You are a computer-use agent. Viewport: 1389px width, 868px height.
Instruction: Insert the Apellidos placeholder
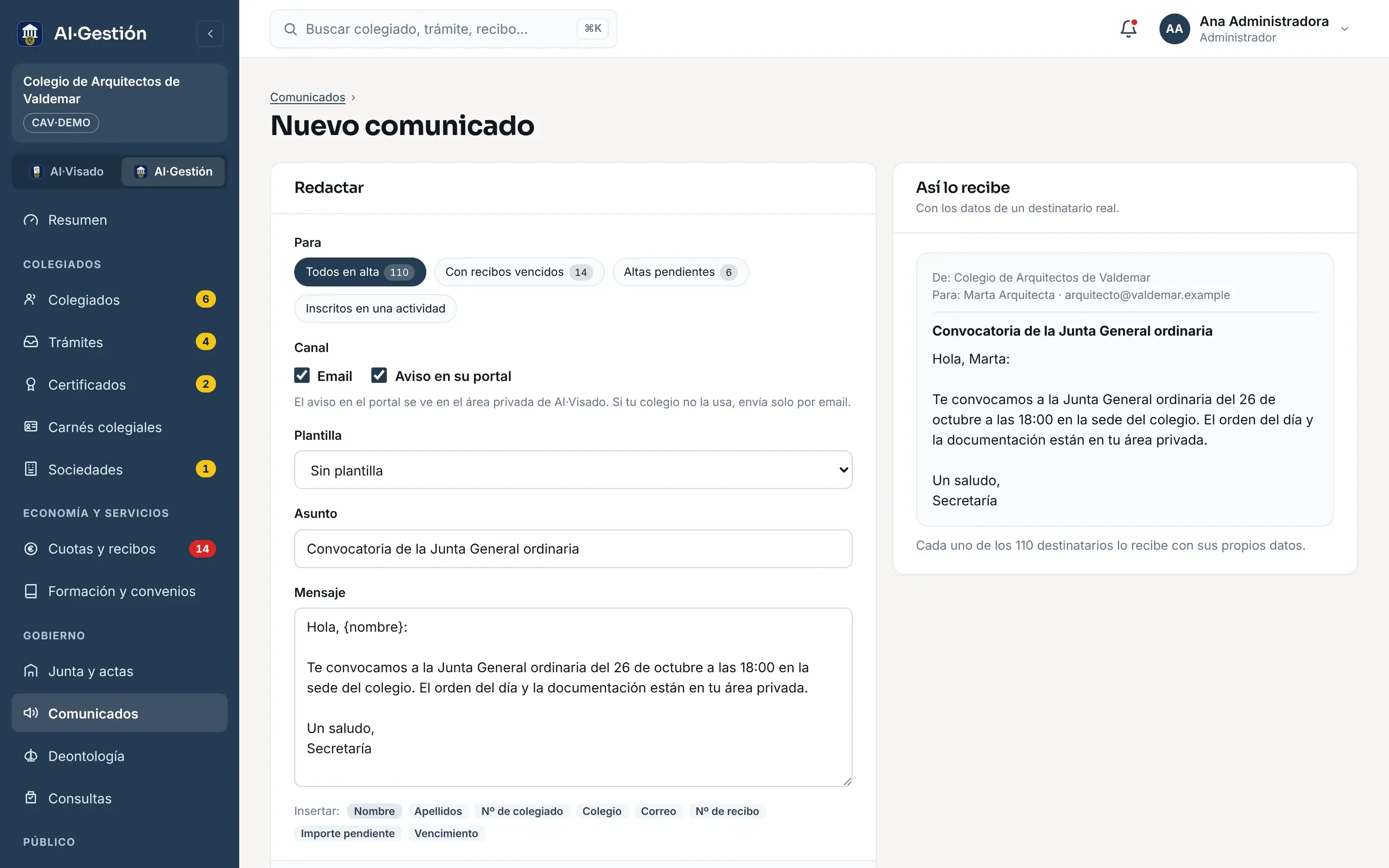pos(438,811)
